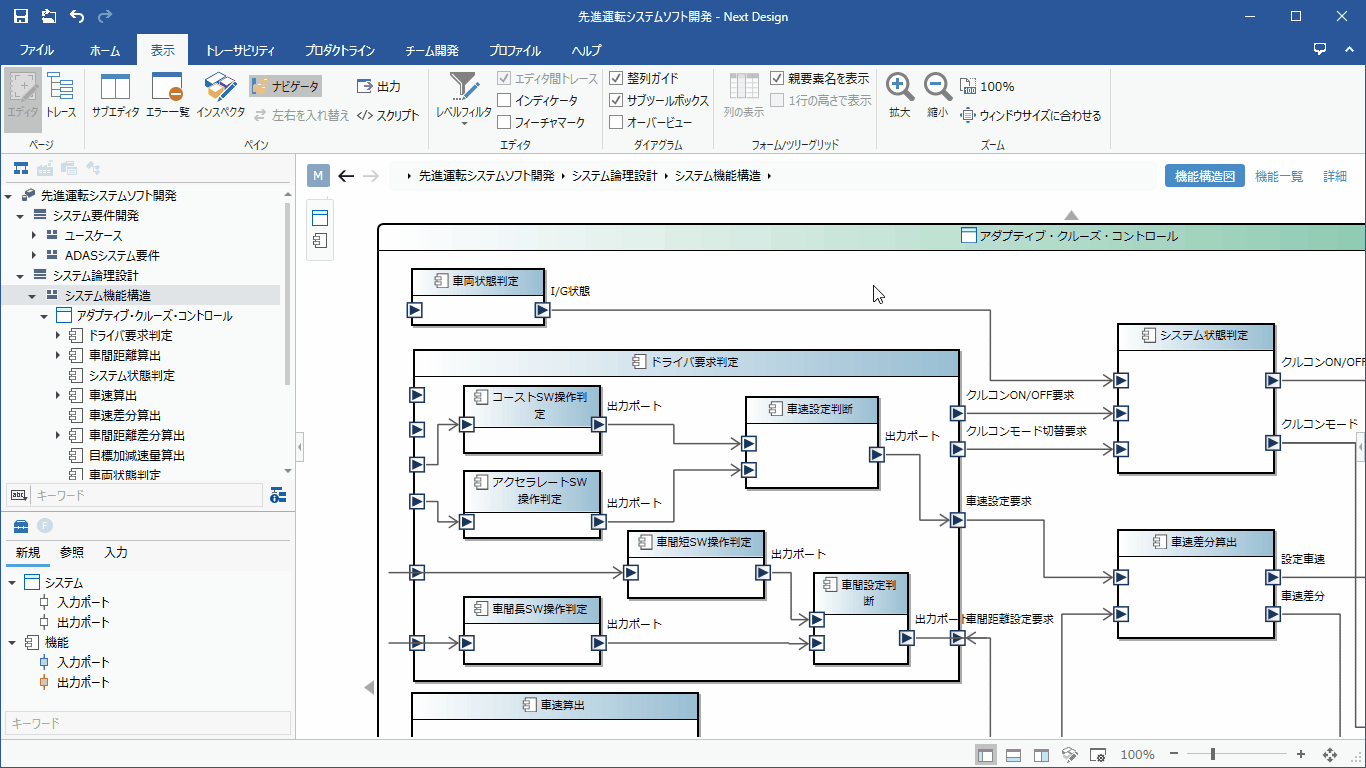Expand the 車間距離算出 tree node
The width and height of the screenshot is (1366, 768).
[58, 356]
